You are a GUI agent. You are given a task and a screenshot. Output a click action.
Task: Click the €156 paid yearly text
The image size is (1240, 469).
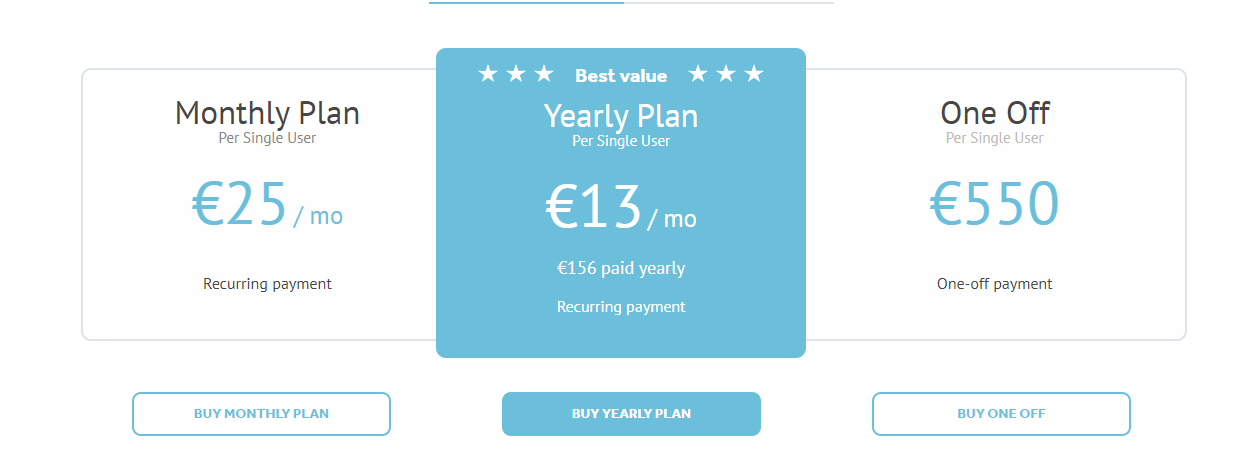click(621, 268)
